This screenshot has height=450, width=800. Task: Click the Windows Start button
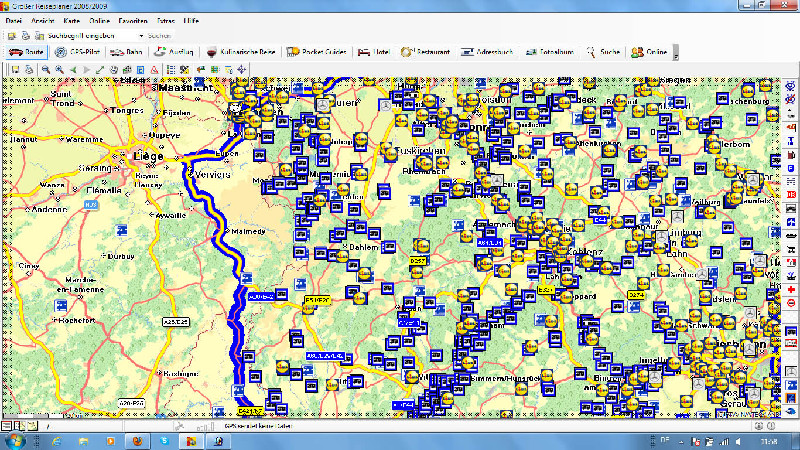pos(15,441)
